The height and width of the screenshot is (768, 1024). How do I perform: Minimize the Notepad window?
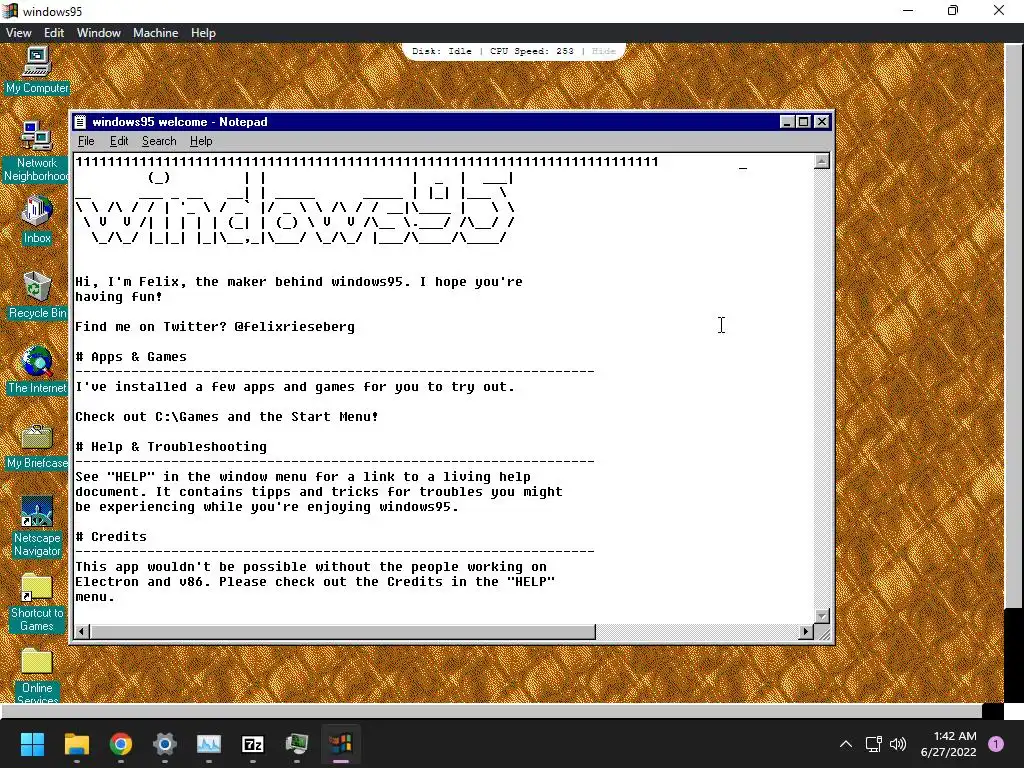(787, 121)
